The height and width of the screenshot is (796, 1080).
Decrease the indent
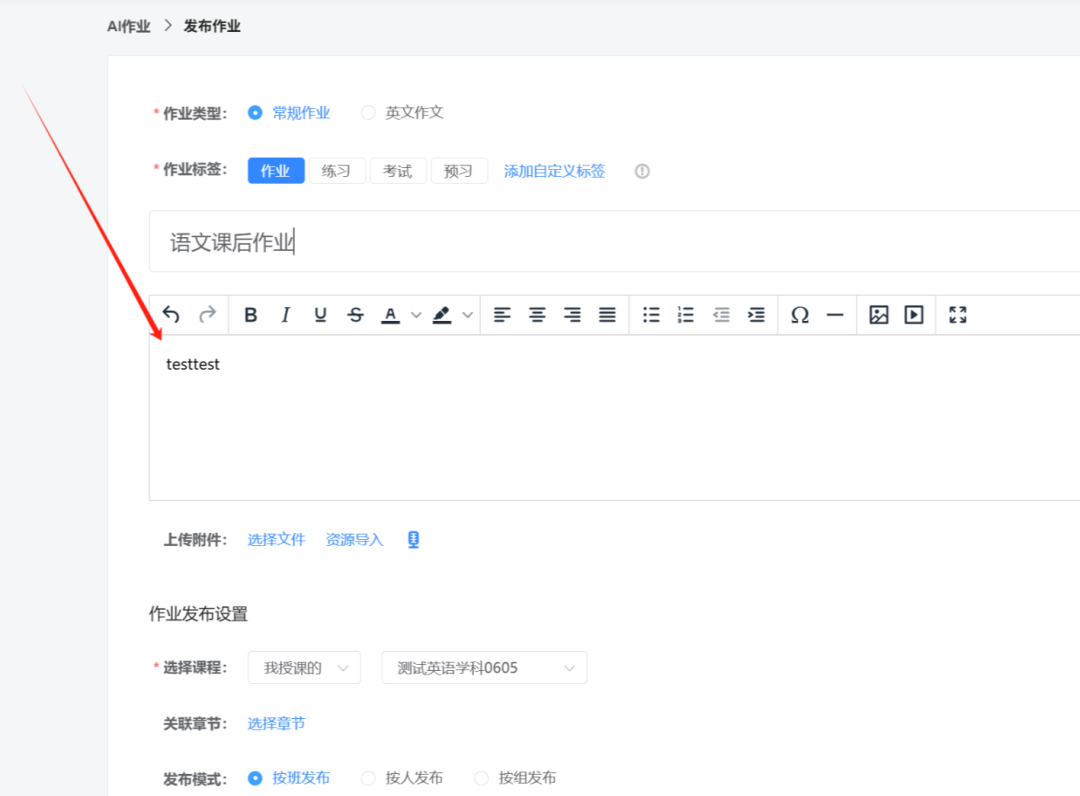(x=721, y=315)
